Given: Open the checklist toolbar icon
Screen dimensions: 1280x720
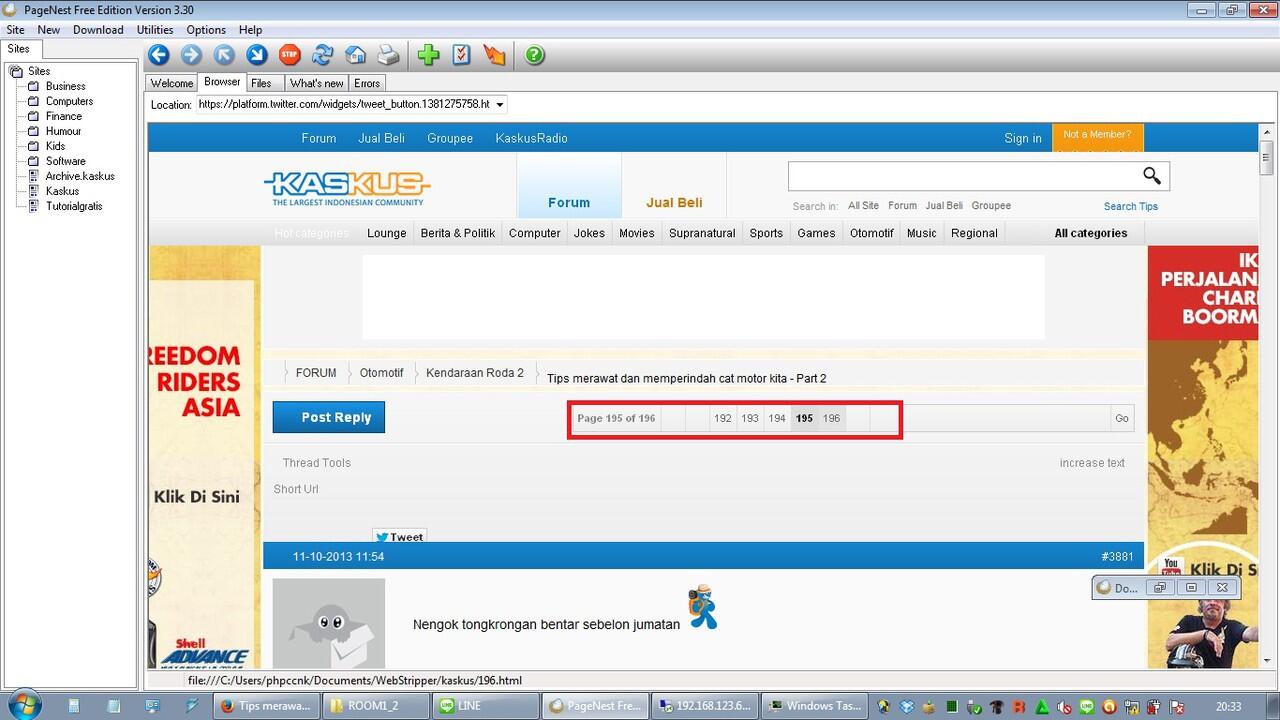Looking at the screenshot, I should coord(461,55).
